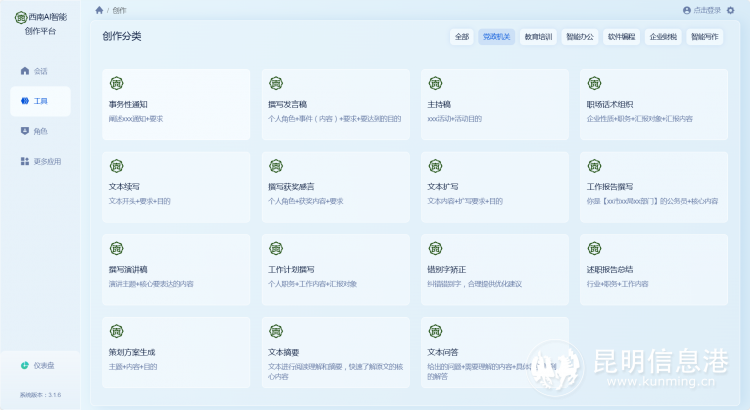Image resolution: width=750 pixels, height=410 pixels.
Task: Open 更多应用 grid icon in the sidebar
Action: (x=25, y=161)
